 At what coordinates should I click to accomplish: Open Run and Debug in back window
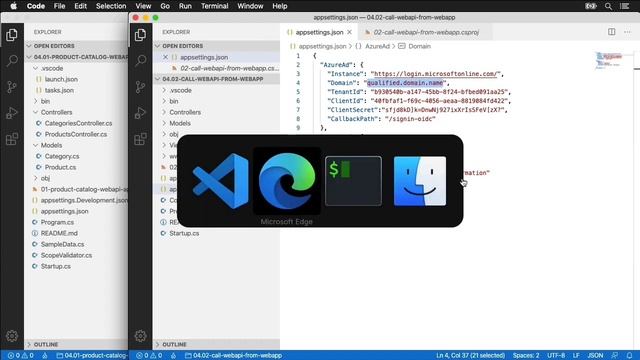(x=12, y=113)
